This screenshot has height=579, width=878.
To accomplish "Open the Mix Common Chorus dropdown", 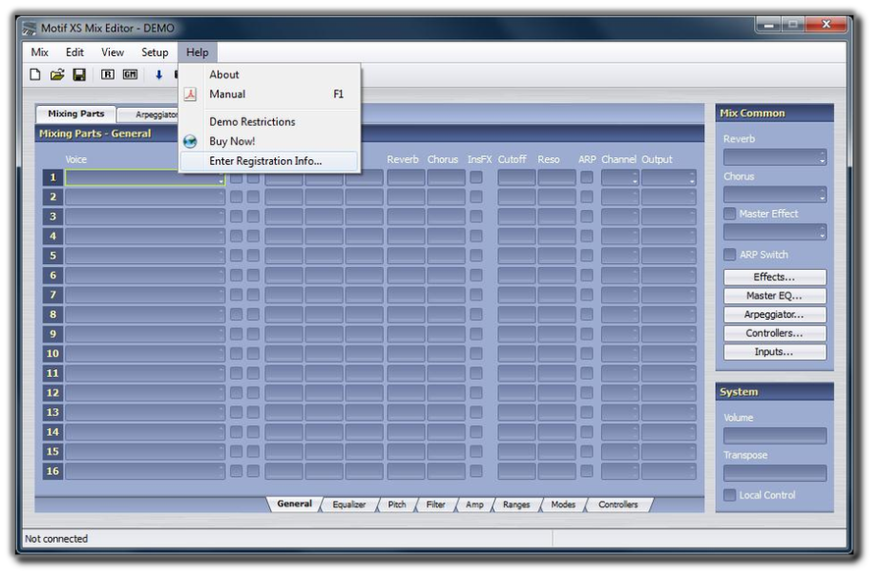I will pos(774,195).
